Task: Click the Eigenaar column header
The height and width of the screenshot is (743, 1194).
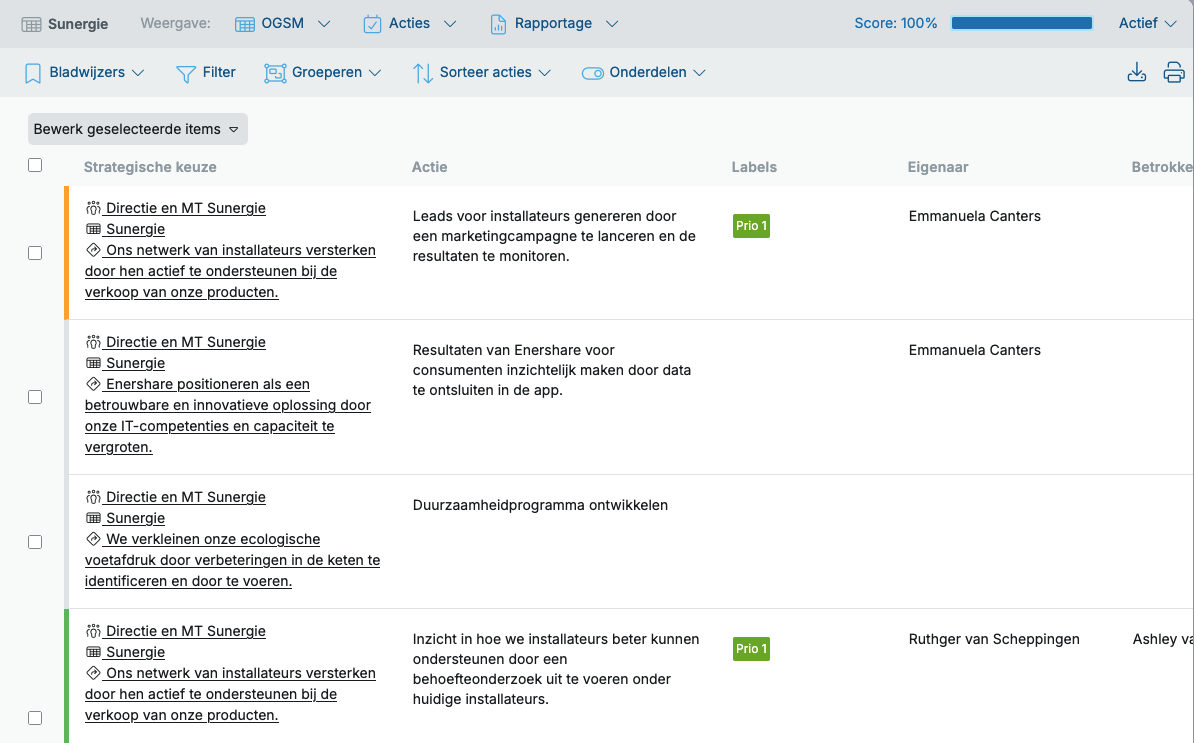Action: (937, 167)
